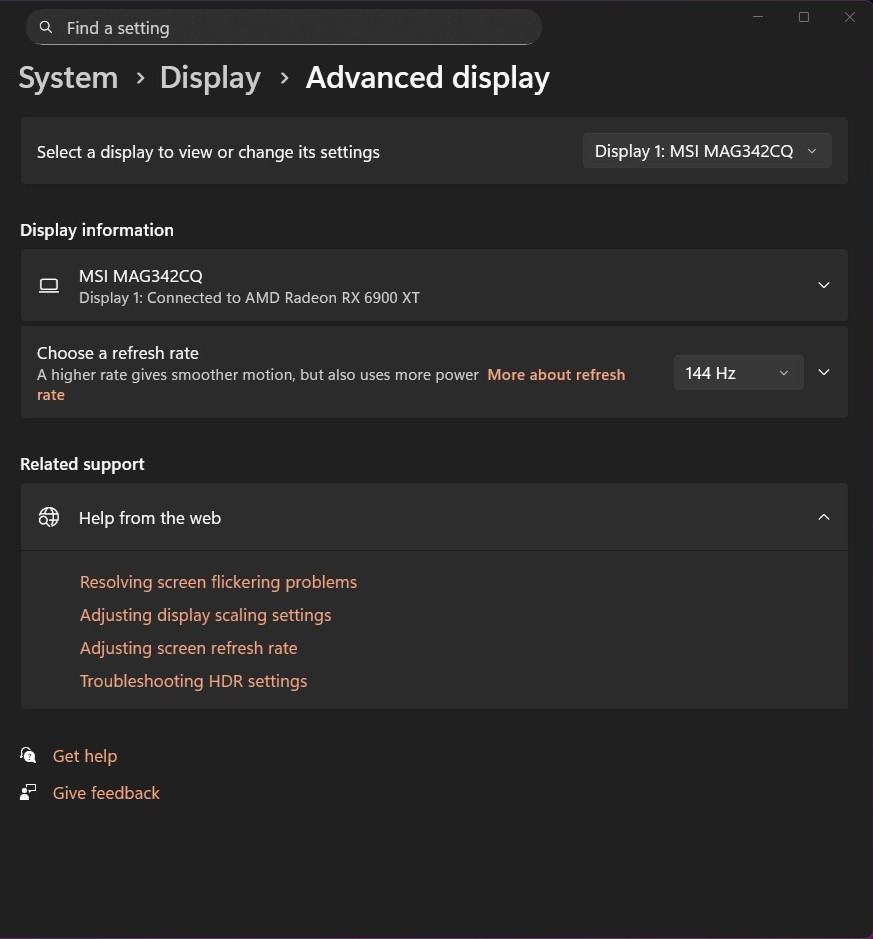Open Adjusting screen refresh rate link
This screenshot has width=873, height=939.
pos(189,648)
